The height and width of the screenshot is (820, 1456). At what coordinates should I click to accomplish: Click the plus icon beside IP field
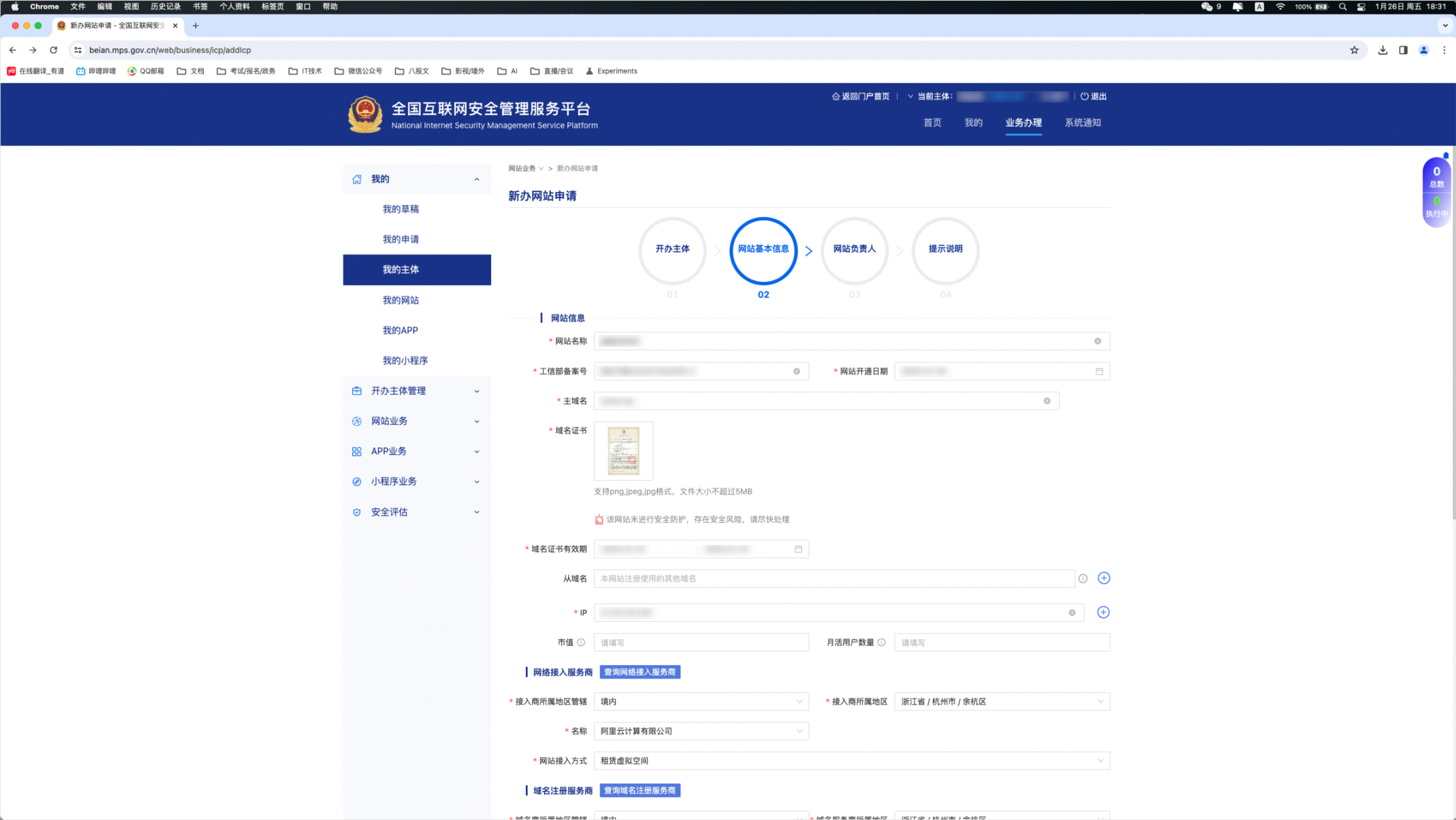(x=1103, y=612)
